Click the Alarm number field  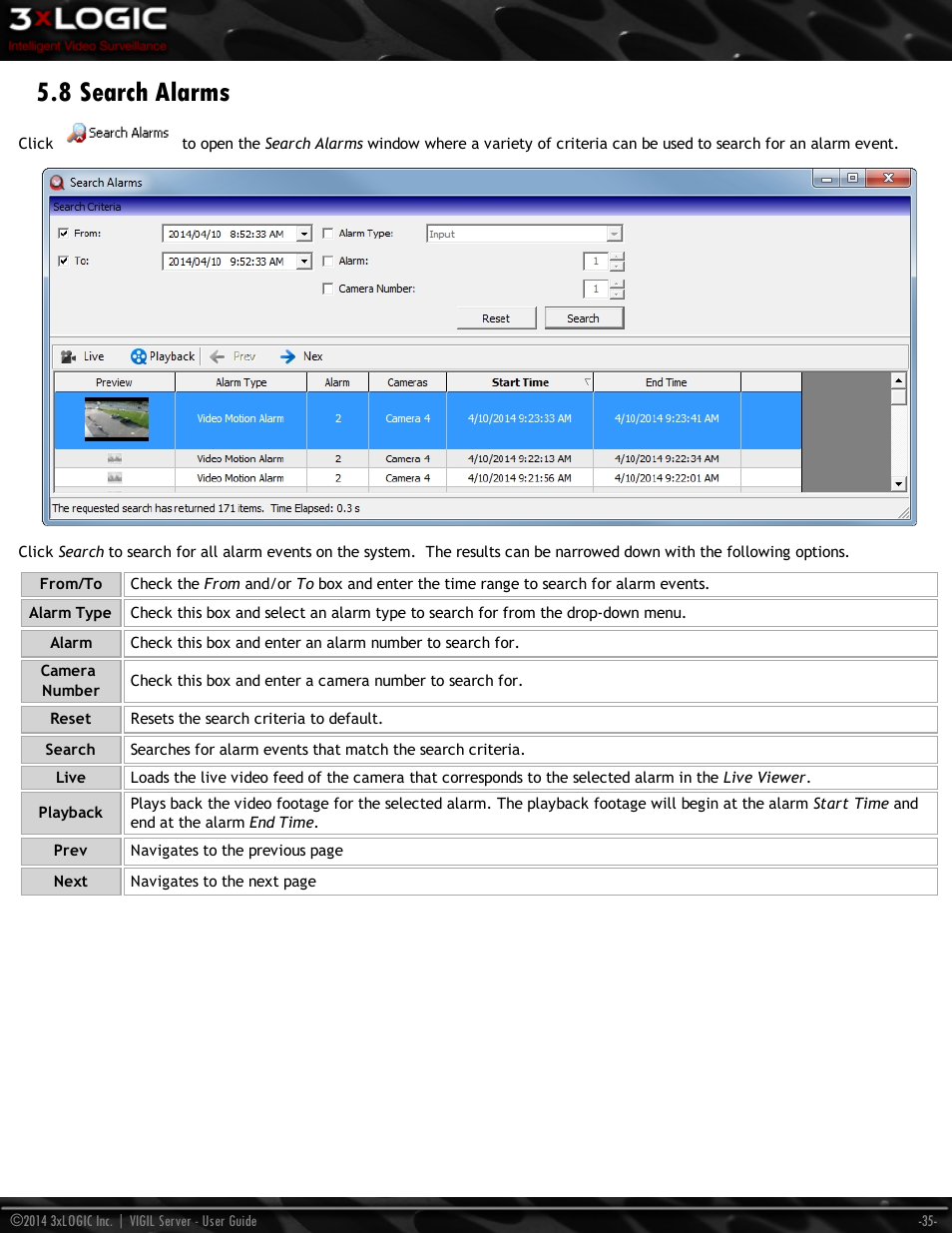[x=596, y=262]
